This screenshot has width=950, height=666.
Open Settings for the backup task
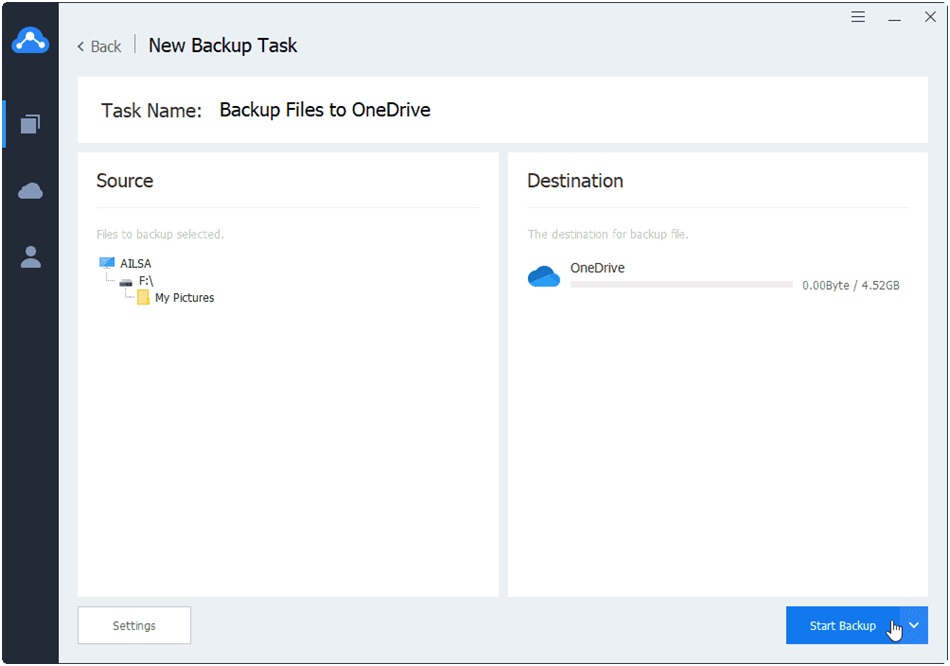(x=134, y=625)
